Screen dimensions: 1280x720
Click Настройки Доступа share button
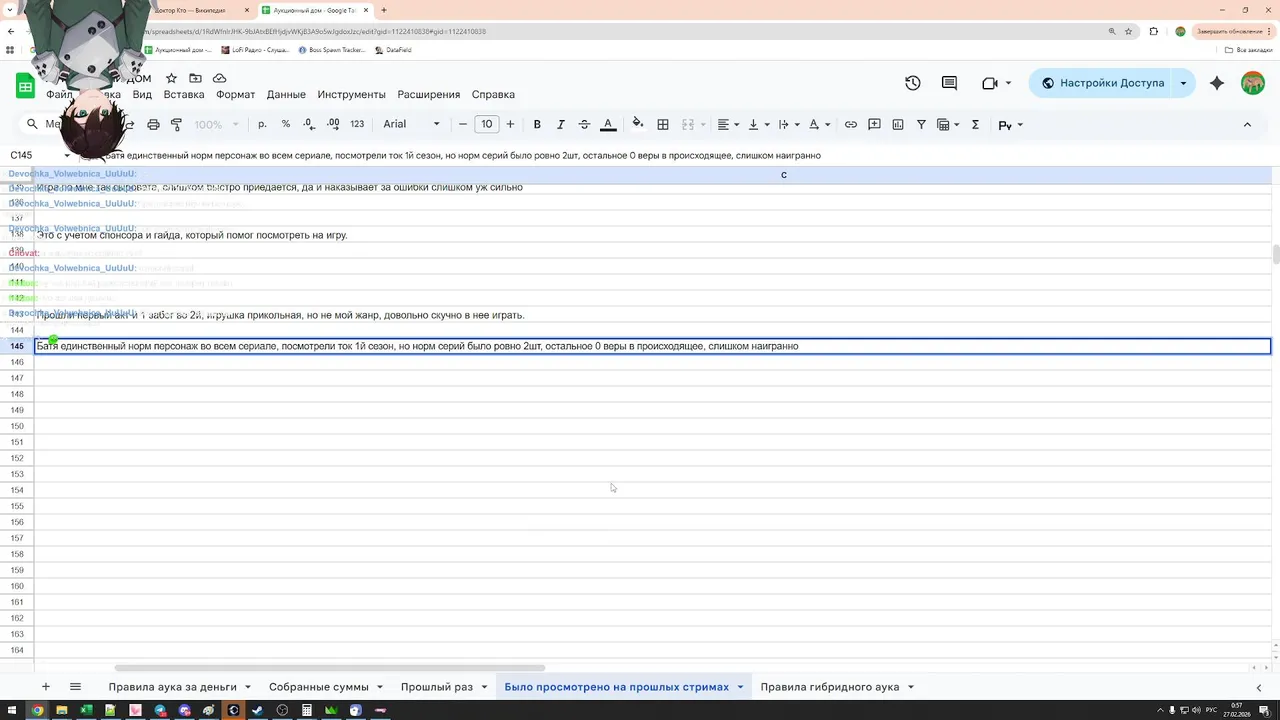coord(1101,83)
